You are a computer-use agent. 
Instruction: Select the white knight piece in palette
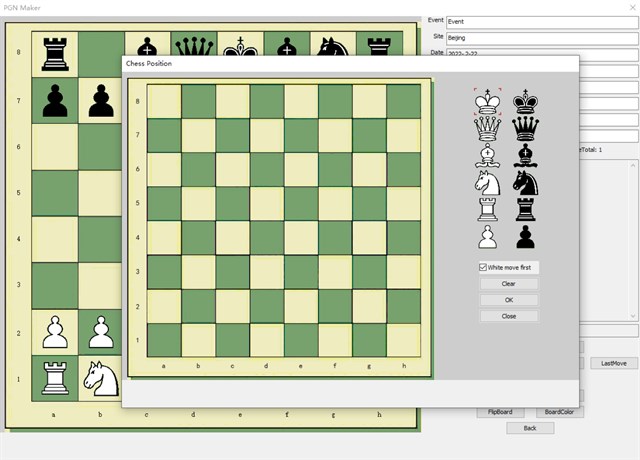[x=487, y=182]
